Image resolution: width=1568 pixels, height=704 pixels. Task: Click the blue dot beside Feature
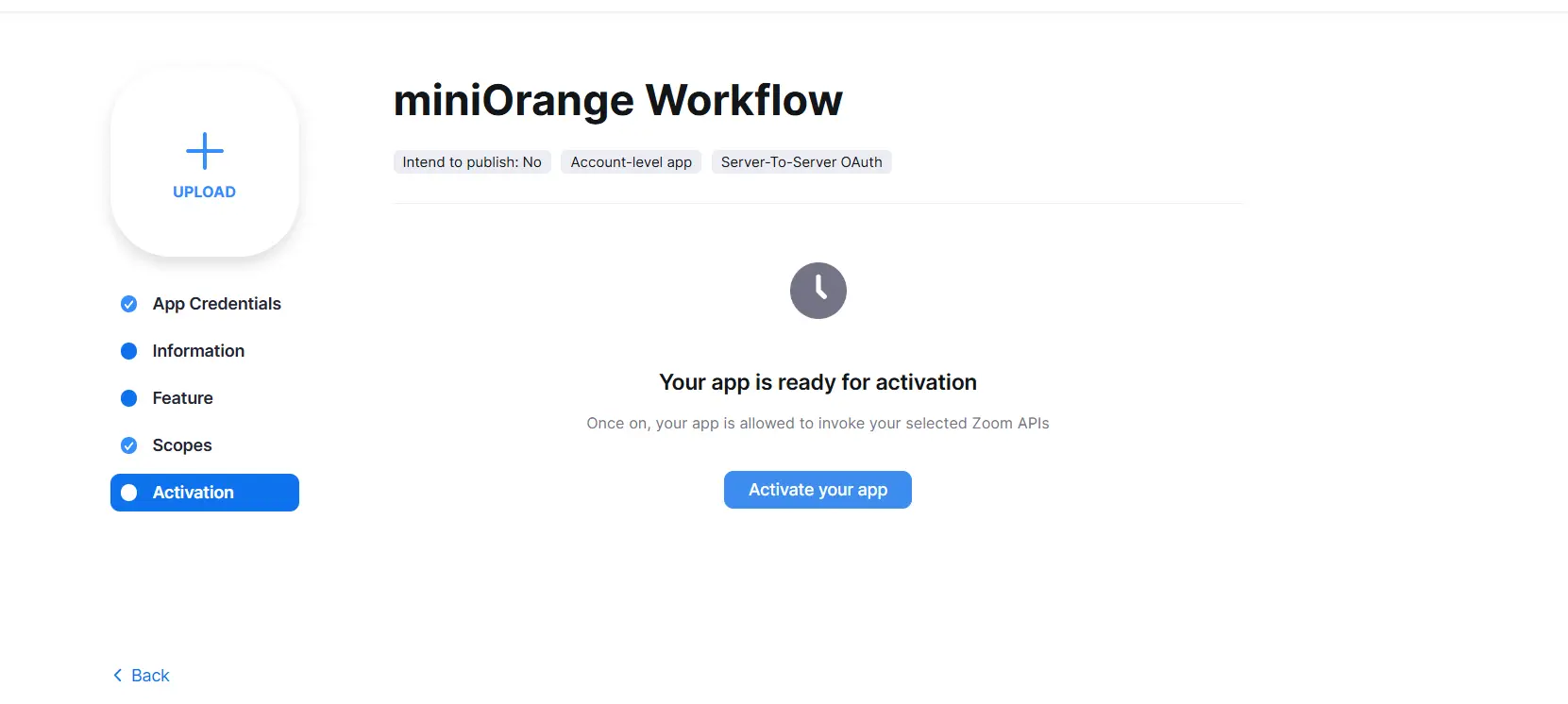click(x=129, y=398)
